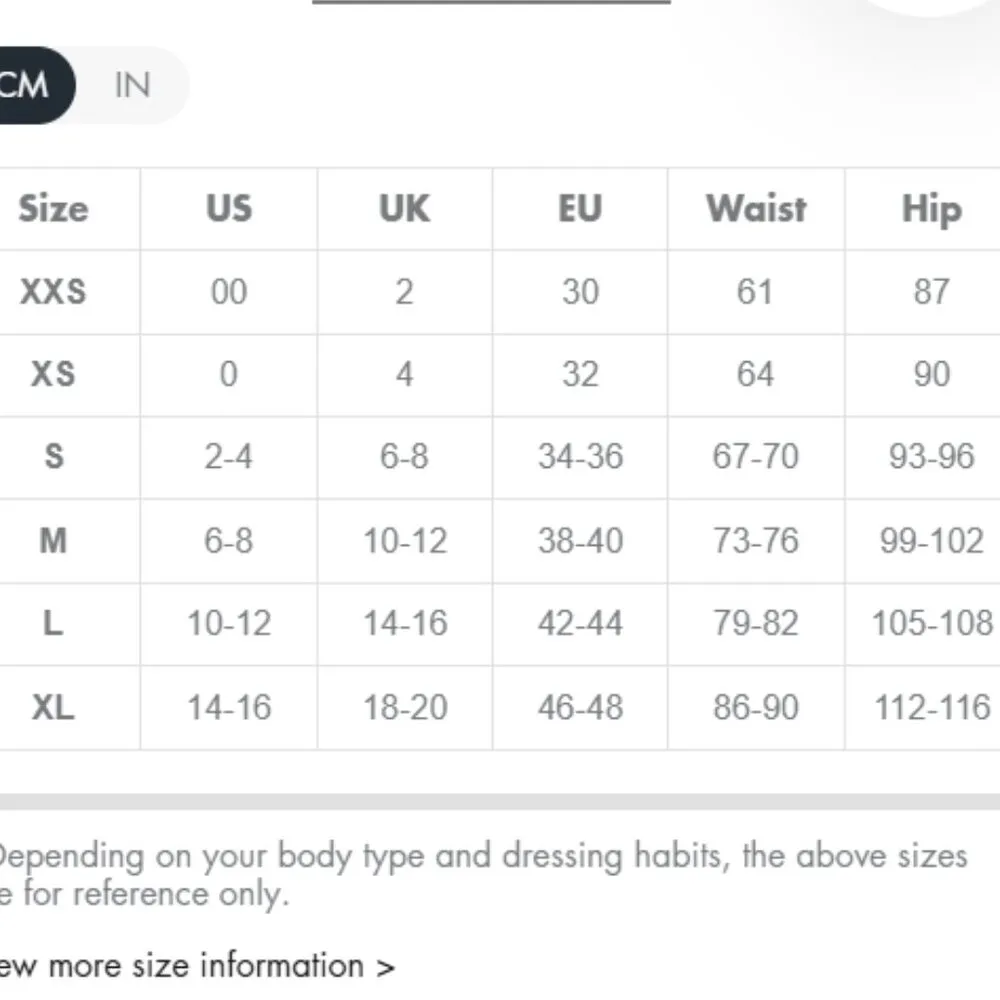This screenshot has height=1000, width=1000.
Task: Select the XL size row label
Action: coord(53,707)
